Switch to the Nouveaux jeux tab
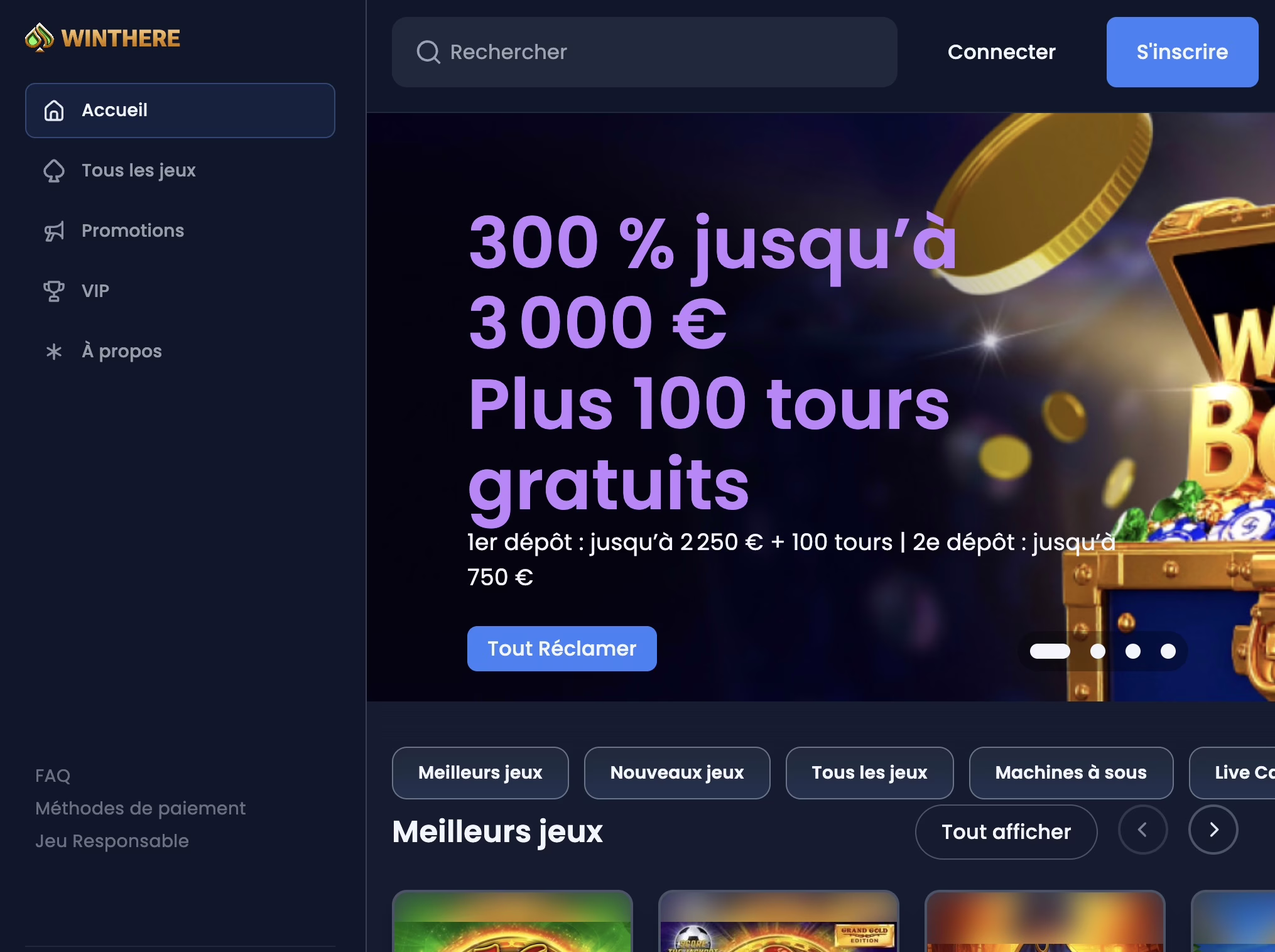The width and height of the screenshot is (1275, 952). pyautogui.click(x=677, y=772)
